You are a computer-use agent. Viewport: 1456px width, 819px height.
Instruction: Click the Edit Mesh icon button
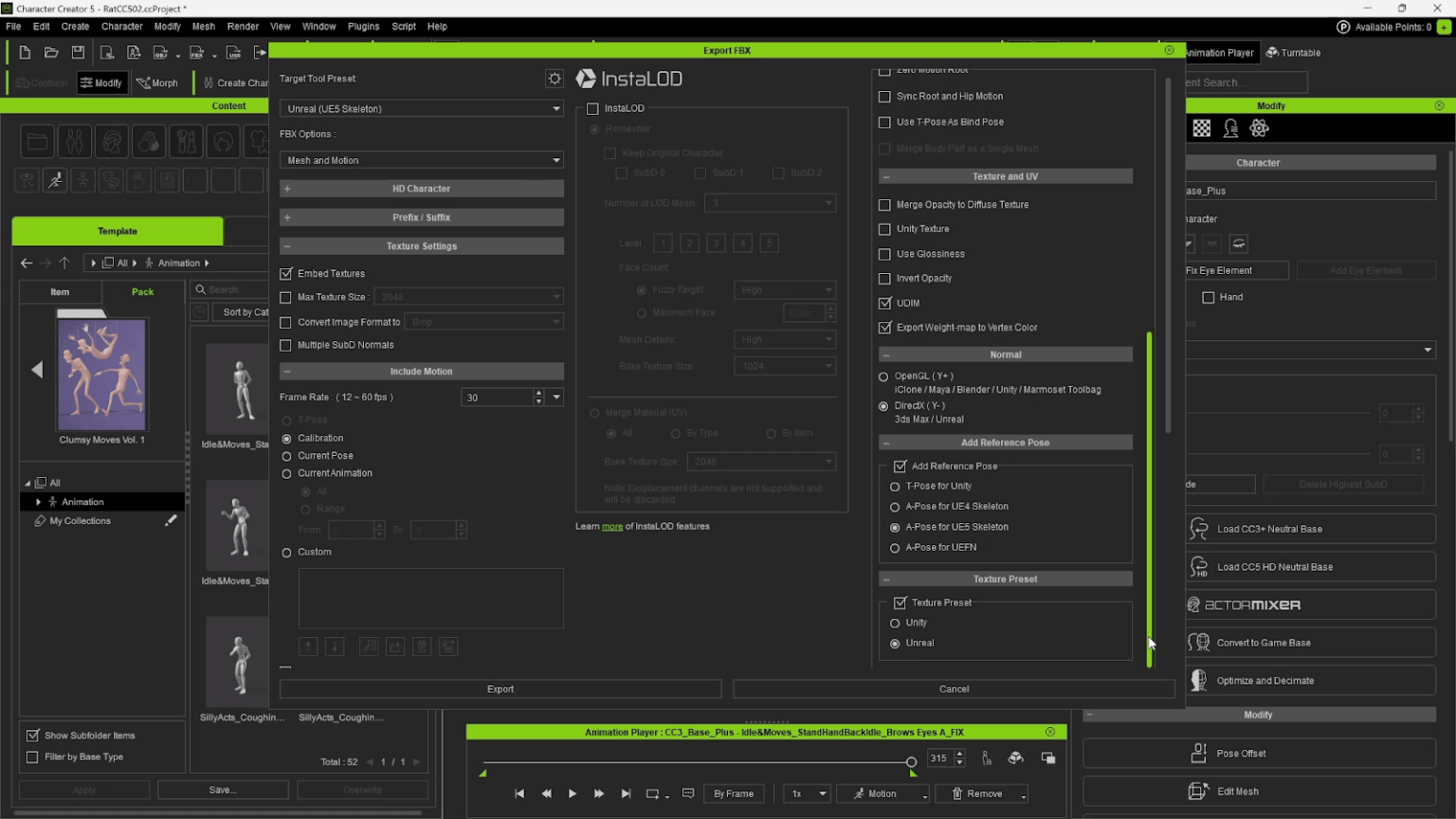[x=1198, y=791]
